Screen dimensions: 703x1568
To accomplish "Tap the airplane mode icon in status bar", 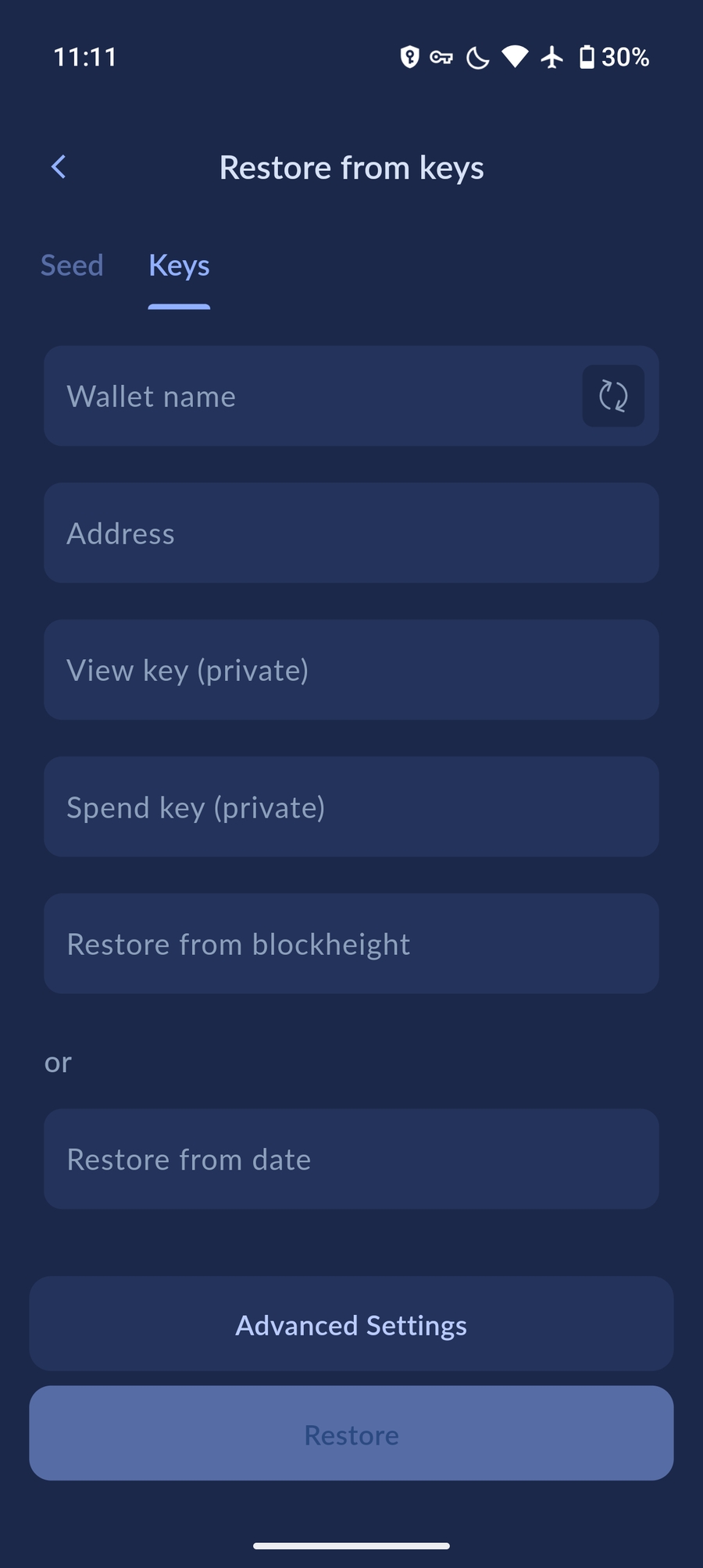I will [552, 57].
